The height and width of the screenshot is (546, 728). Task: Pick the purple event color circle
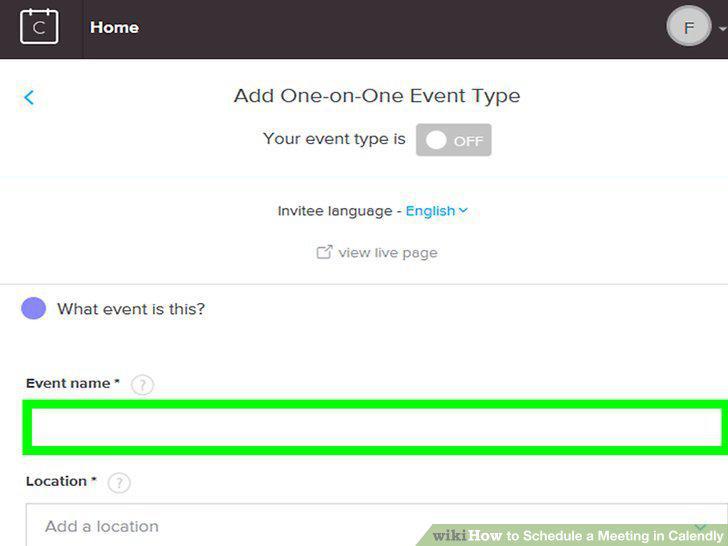point(33,309)
